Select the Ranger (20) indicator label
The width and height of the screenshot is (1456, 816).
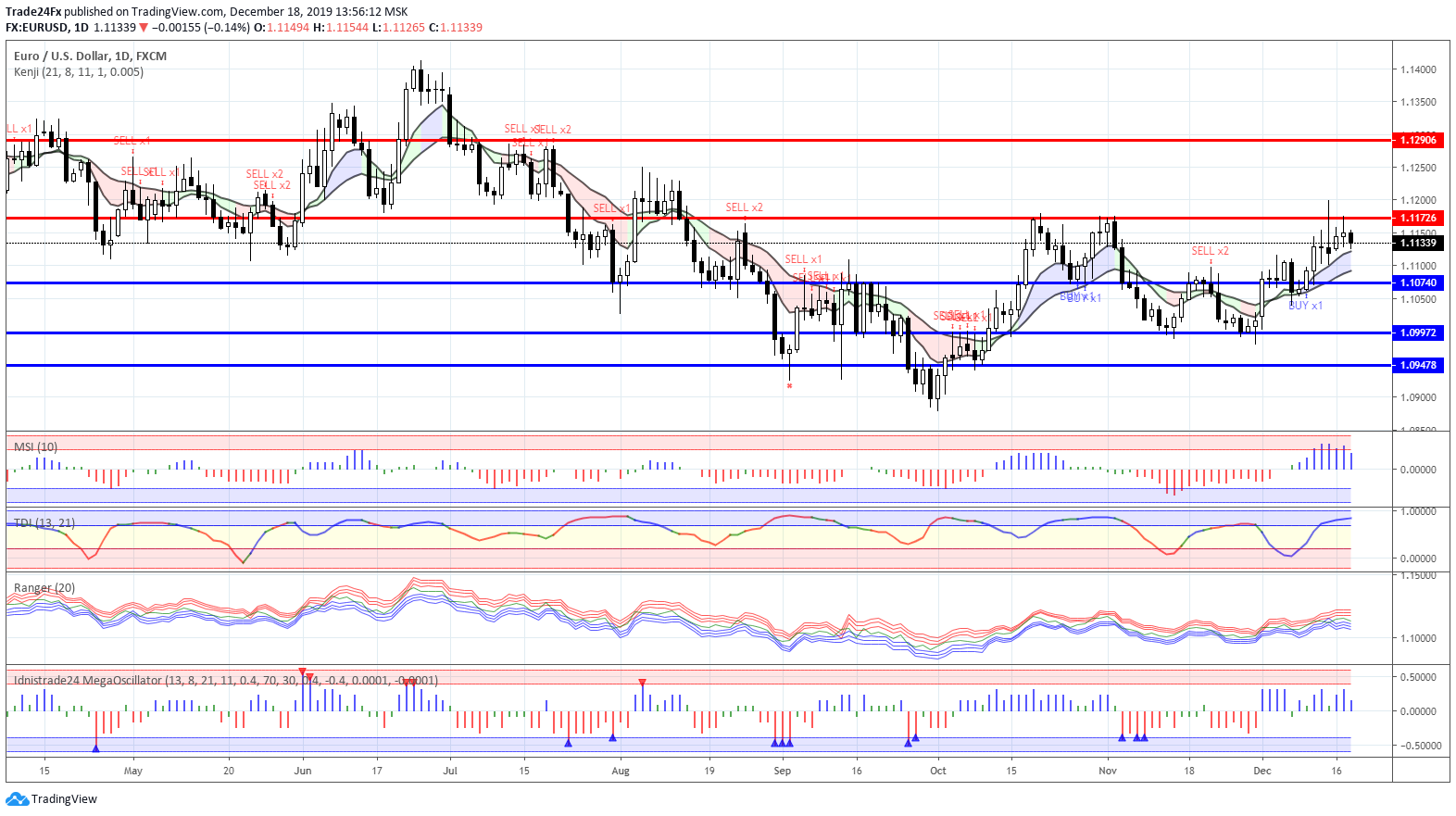[44, 587]
